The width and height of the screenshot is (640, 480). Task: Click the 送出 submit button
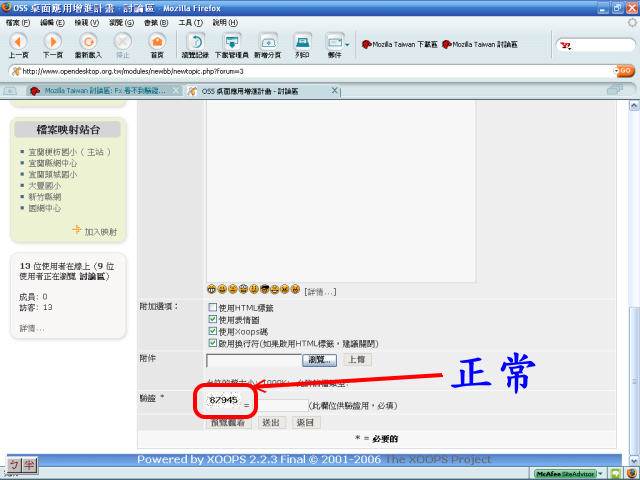pos(272,423)
